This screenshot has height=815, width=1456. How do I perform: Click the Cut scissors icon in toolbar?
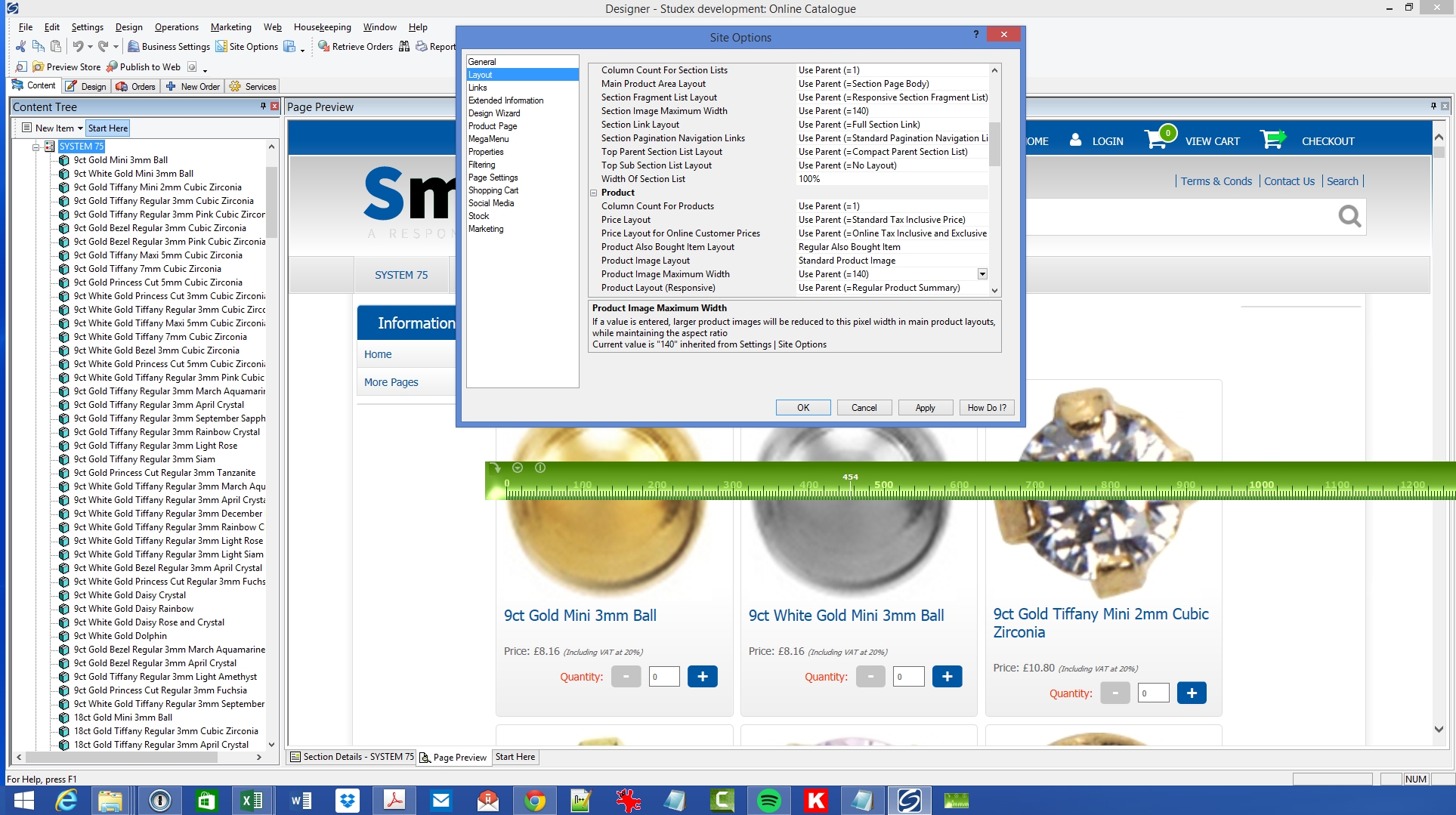pos(20,47)
